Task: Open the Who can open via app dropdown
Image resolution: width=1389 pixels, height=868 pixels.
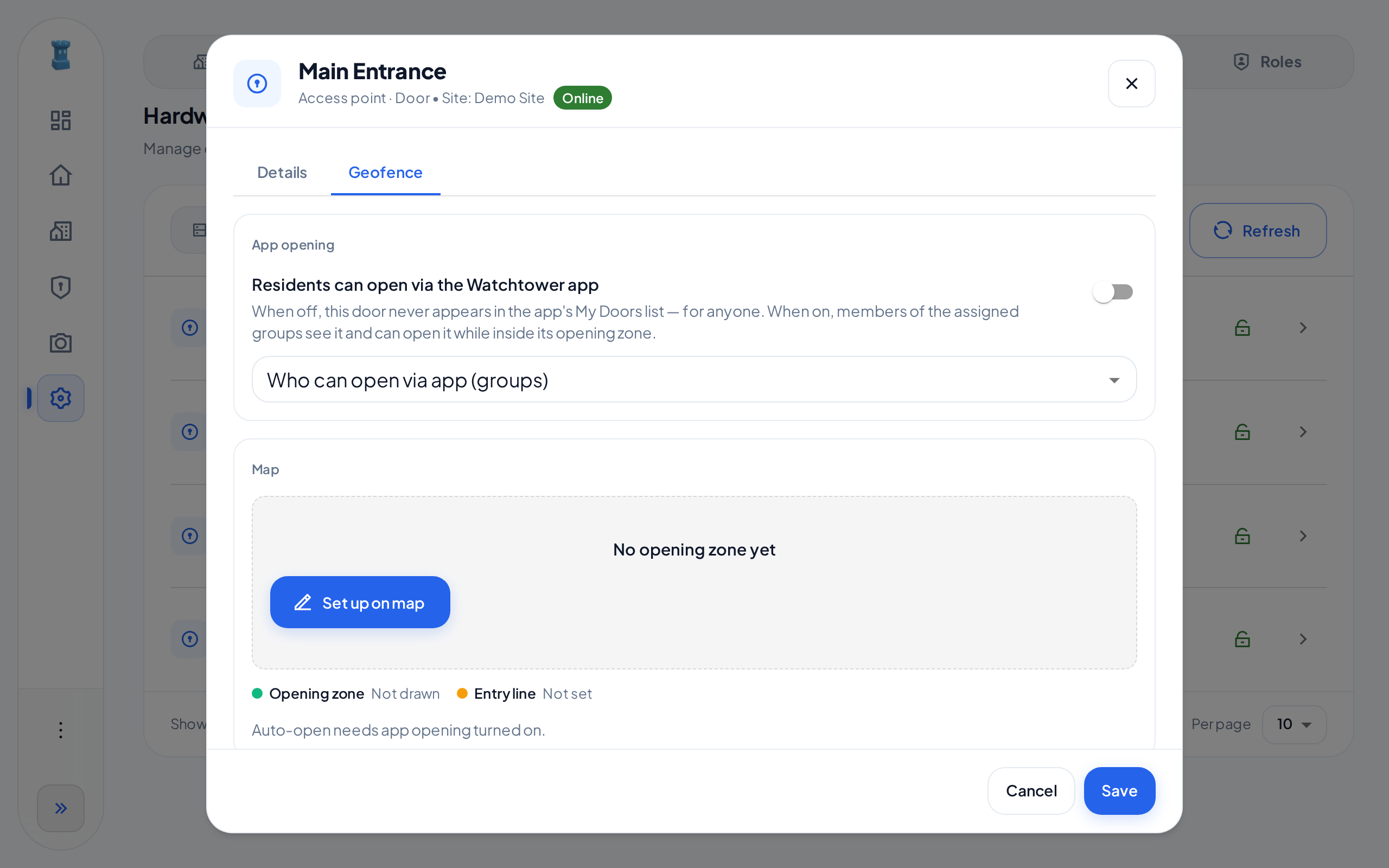Action: click(694, 379)
